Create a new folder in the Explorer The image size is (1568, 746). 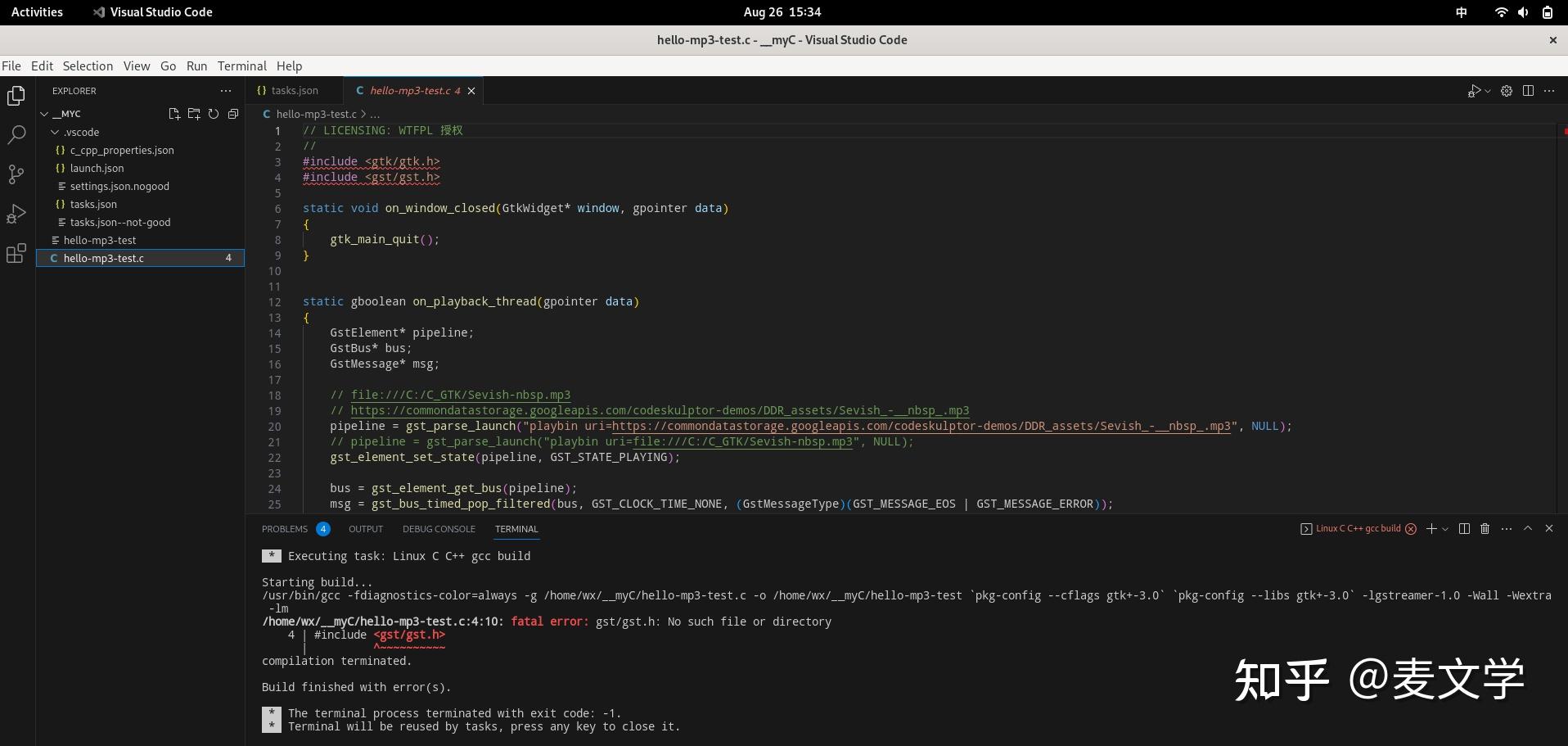tap(194, 114)
